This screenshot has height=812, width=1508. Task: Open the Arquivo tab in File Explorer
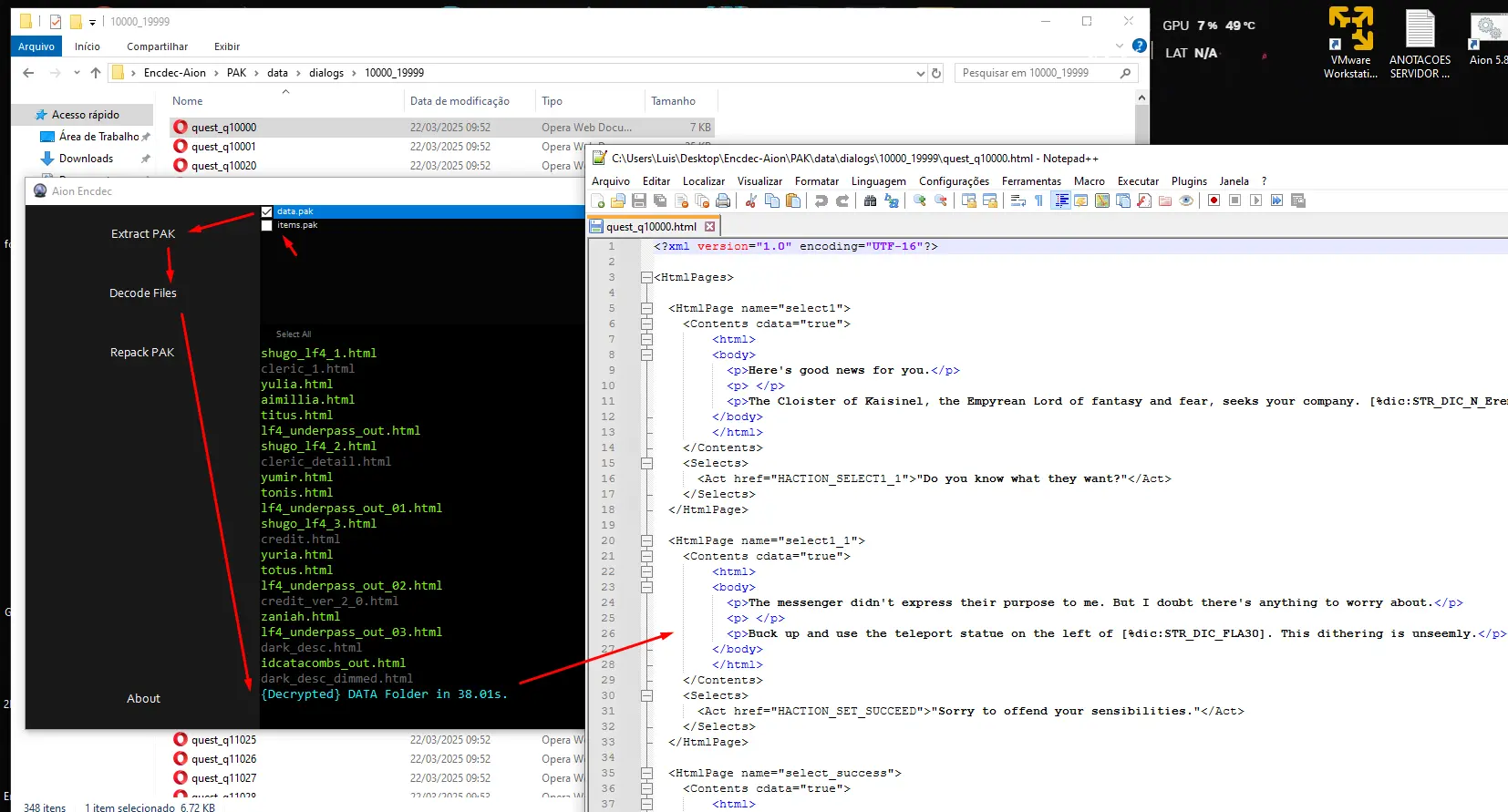click(x=36, y=46)
